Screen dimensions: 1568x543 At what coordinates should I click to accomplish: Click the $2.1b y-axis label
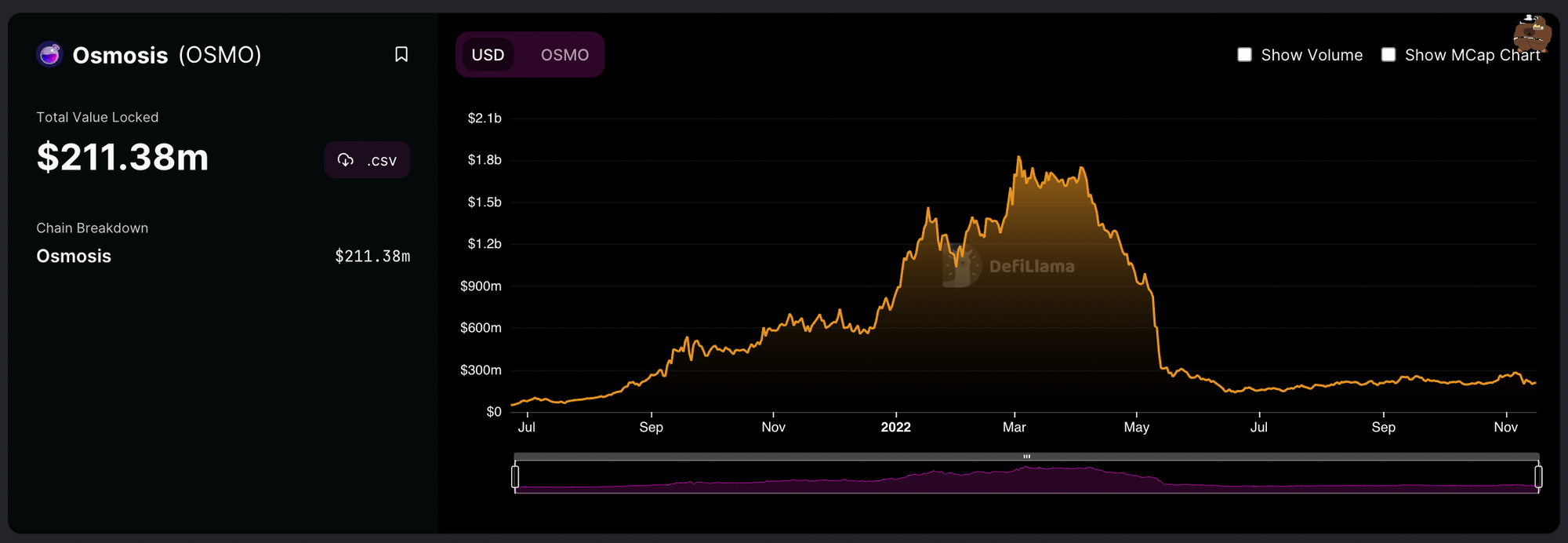coord(485,118)
